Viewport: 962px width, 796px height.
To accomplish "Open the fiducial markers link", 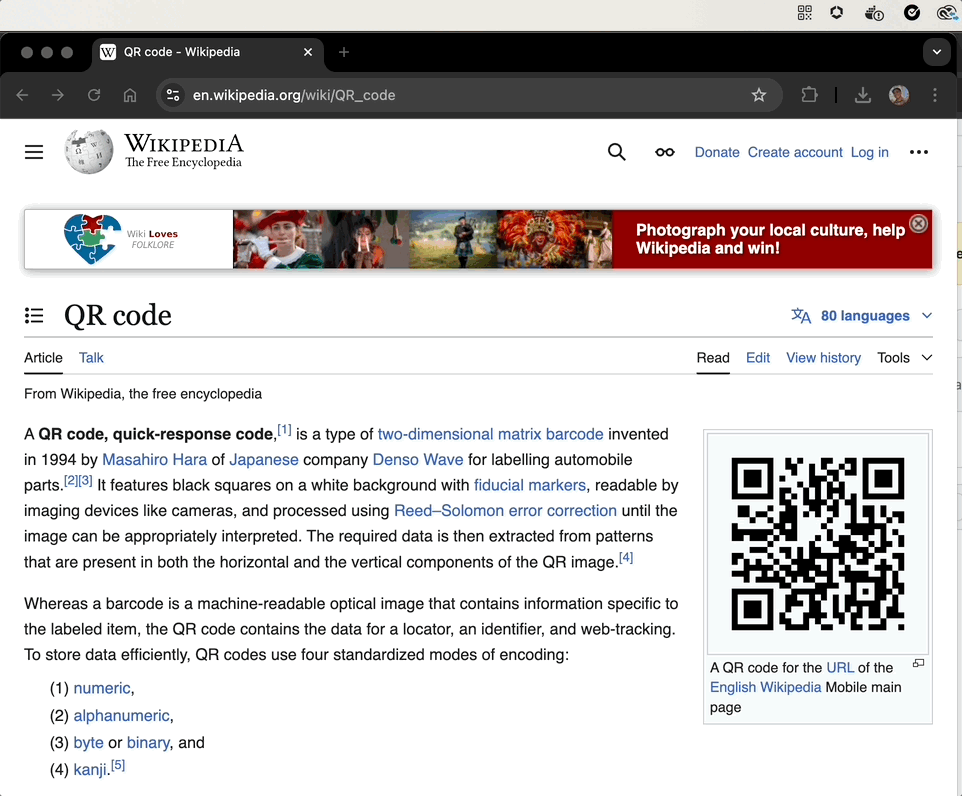I will [x=530, y=485].
